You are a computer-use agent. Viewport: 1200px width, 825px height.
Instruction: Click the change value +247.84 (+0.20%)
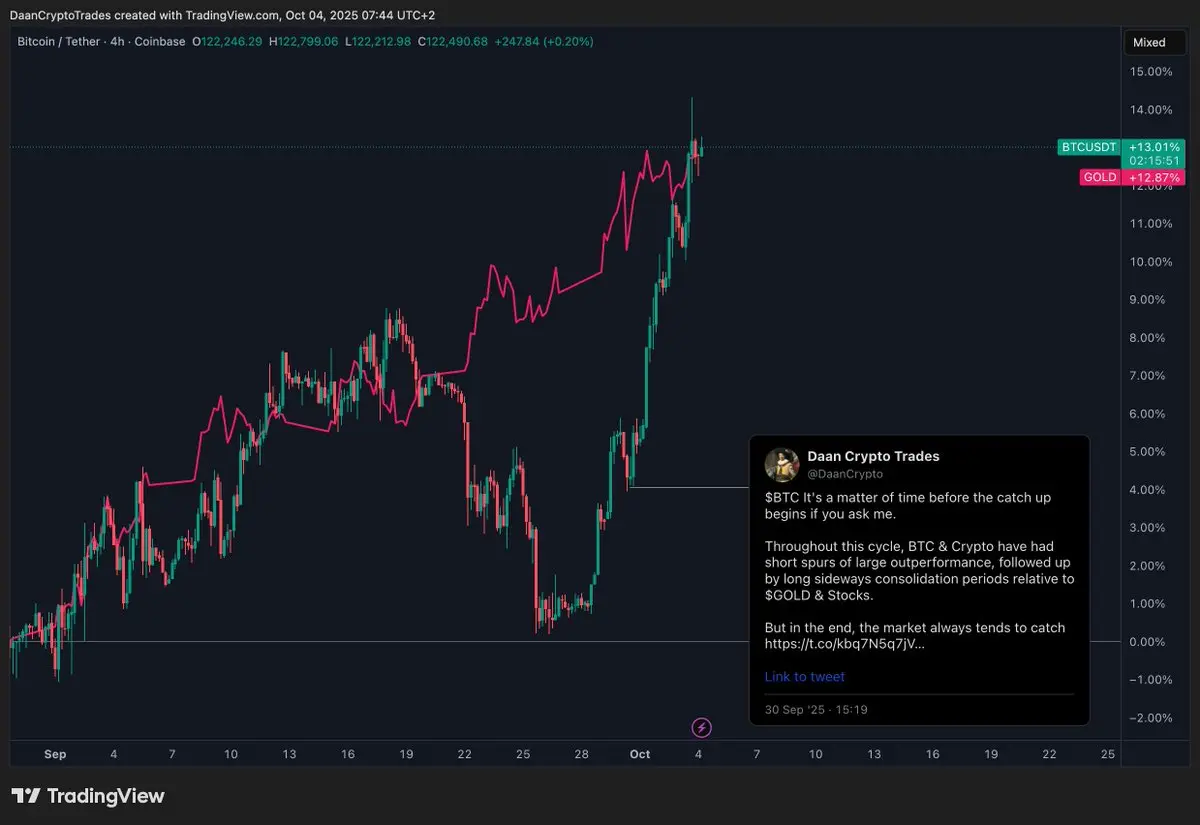click(544, 42)
